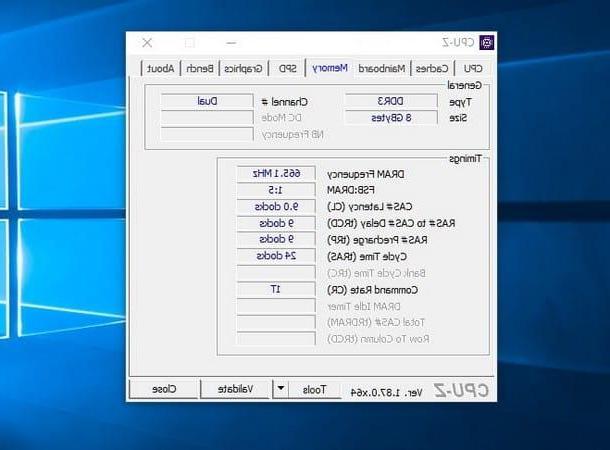This screenshot has width=610, height=450.
Task: Click the CPU-Z app icon in title bar
Action: click(487, 42)
